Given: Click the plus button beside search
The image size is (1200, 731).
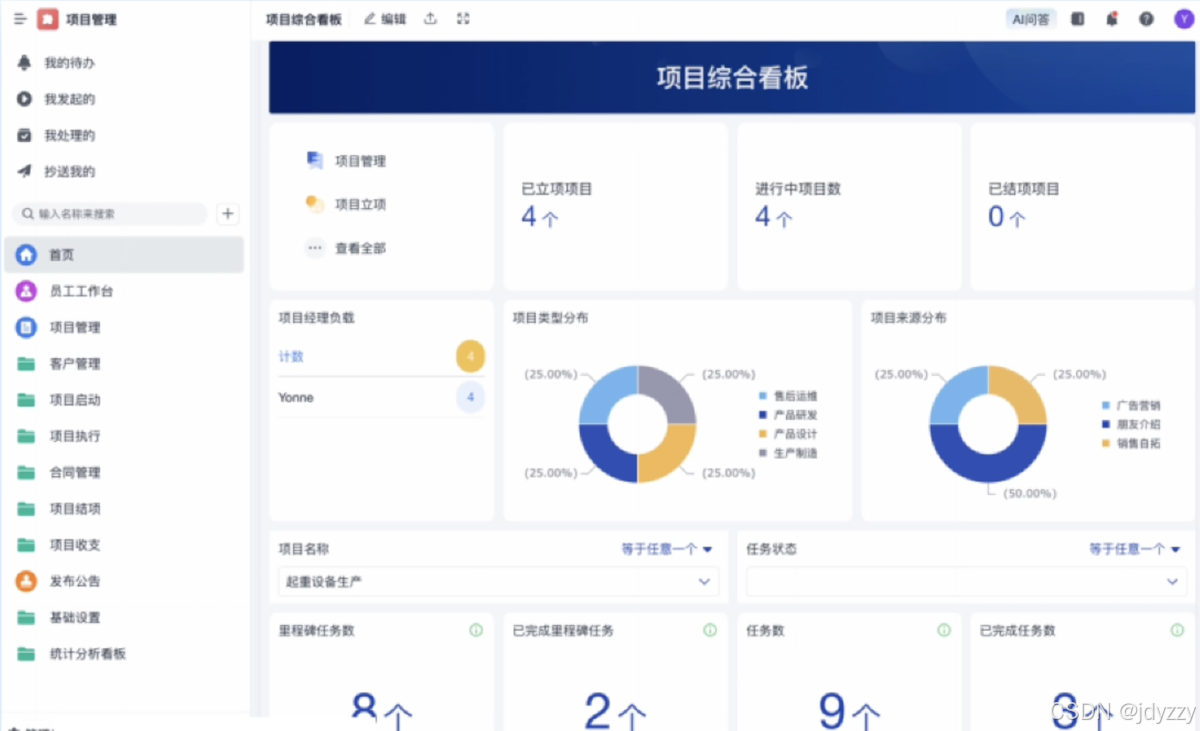Looking at the screenshot, I should pyautogui.click(x=228, y=213).
